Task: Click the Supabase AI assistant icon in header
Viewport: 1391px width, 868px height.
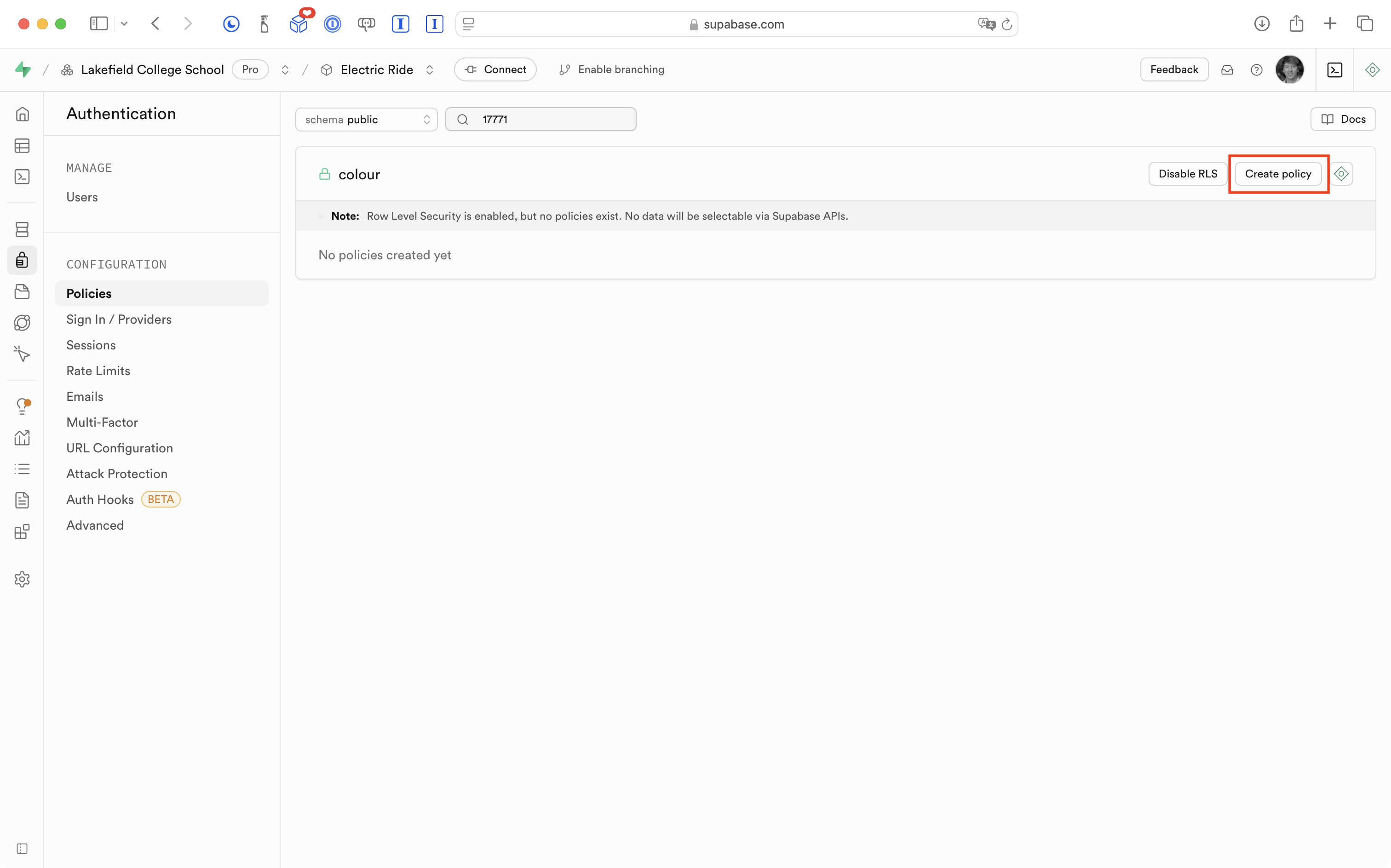Action: [1372, 70]
